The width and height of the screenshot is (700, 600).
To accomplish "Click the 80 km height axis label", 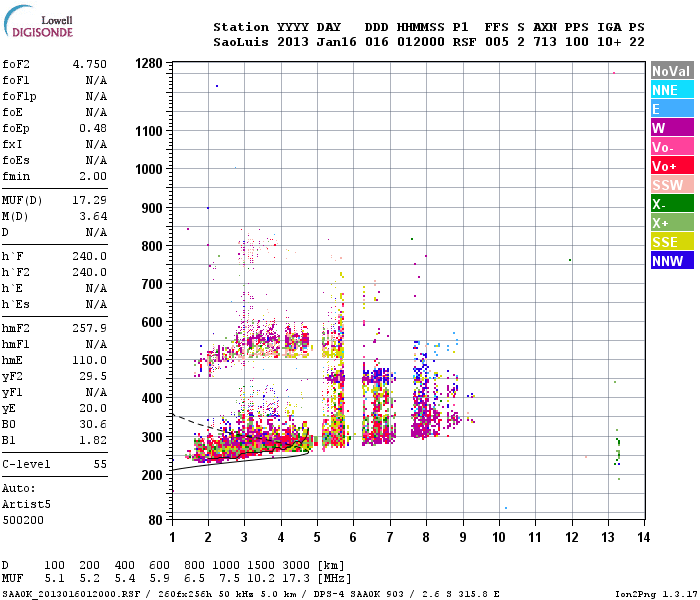I will tap(156, 520).
